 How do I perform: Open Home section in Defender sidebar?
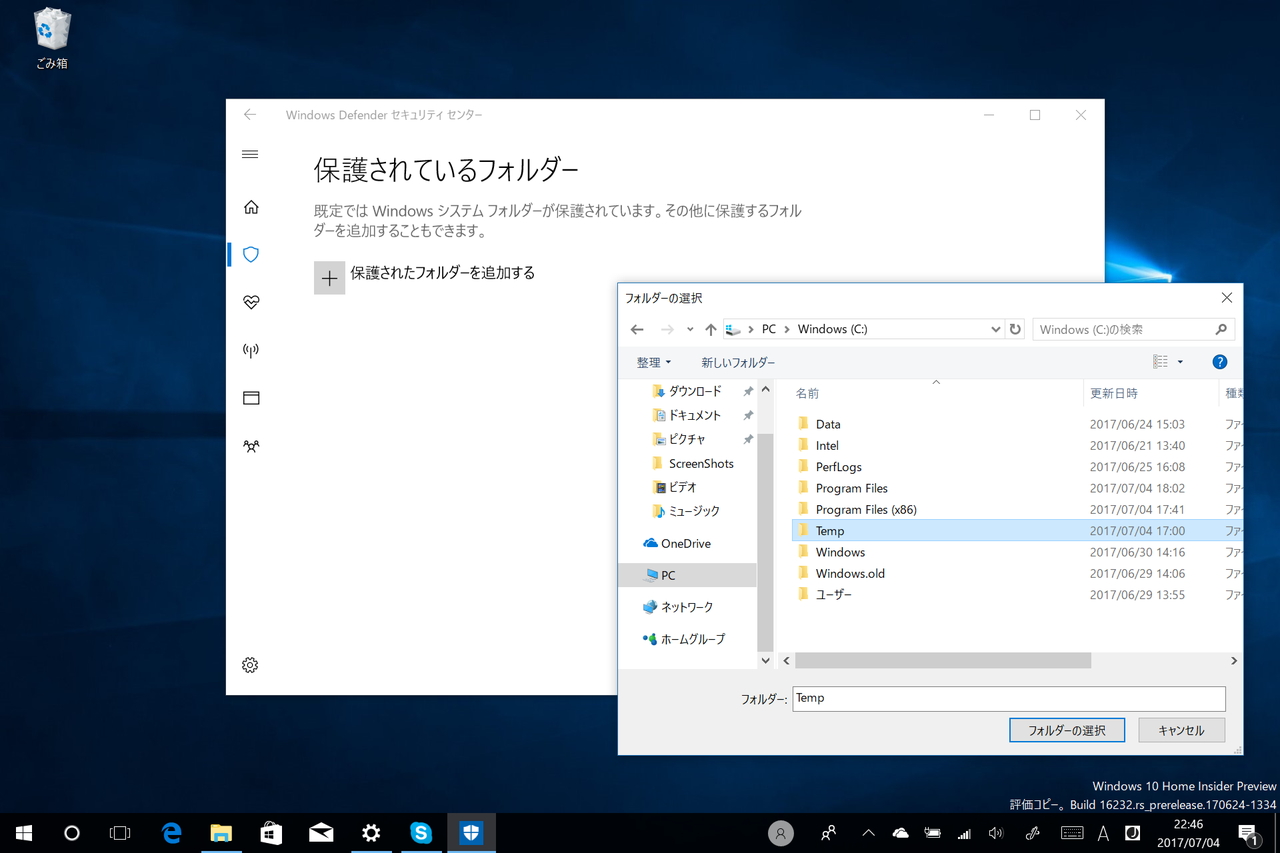coord(249,206)
